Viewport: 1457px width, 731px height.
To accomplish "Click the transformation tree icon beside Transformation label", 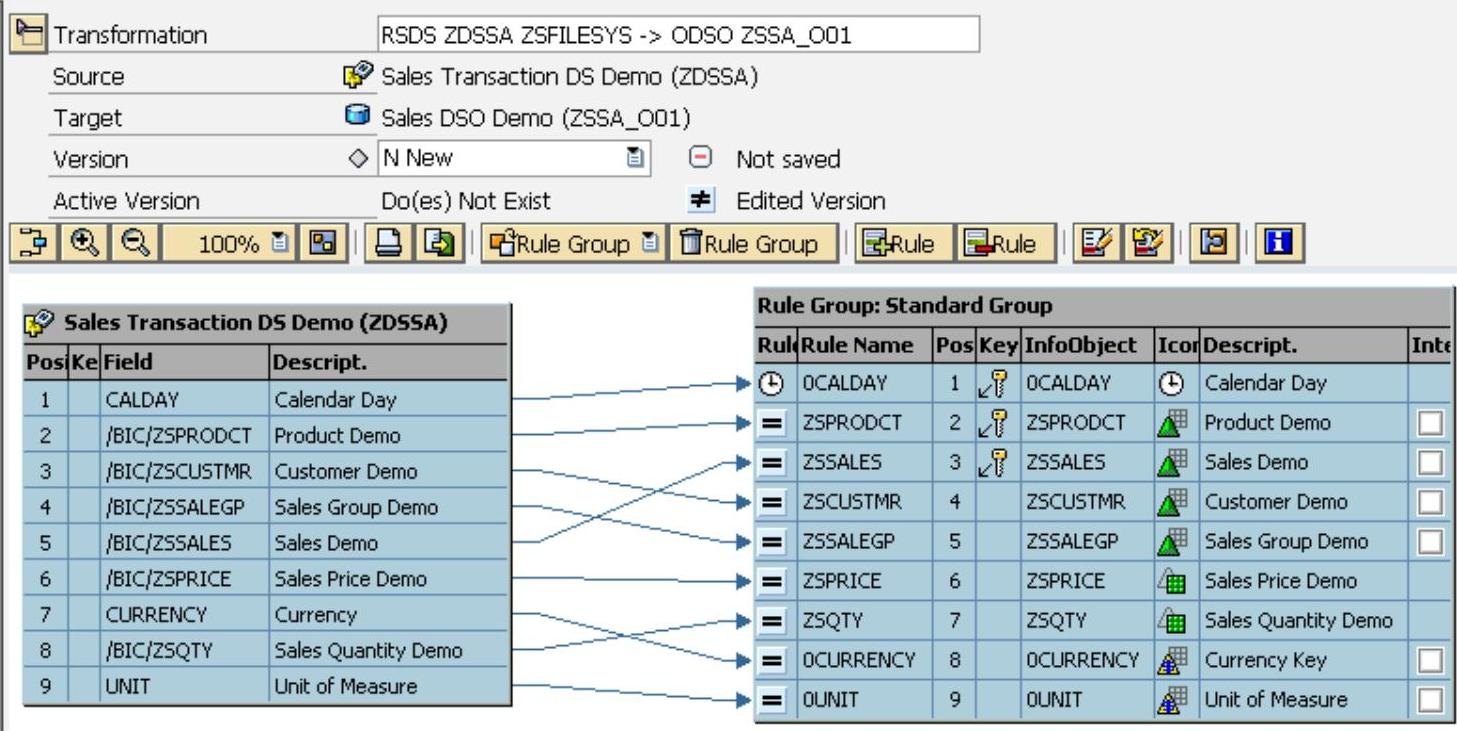I will tap(28, 33).
